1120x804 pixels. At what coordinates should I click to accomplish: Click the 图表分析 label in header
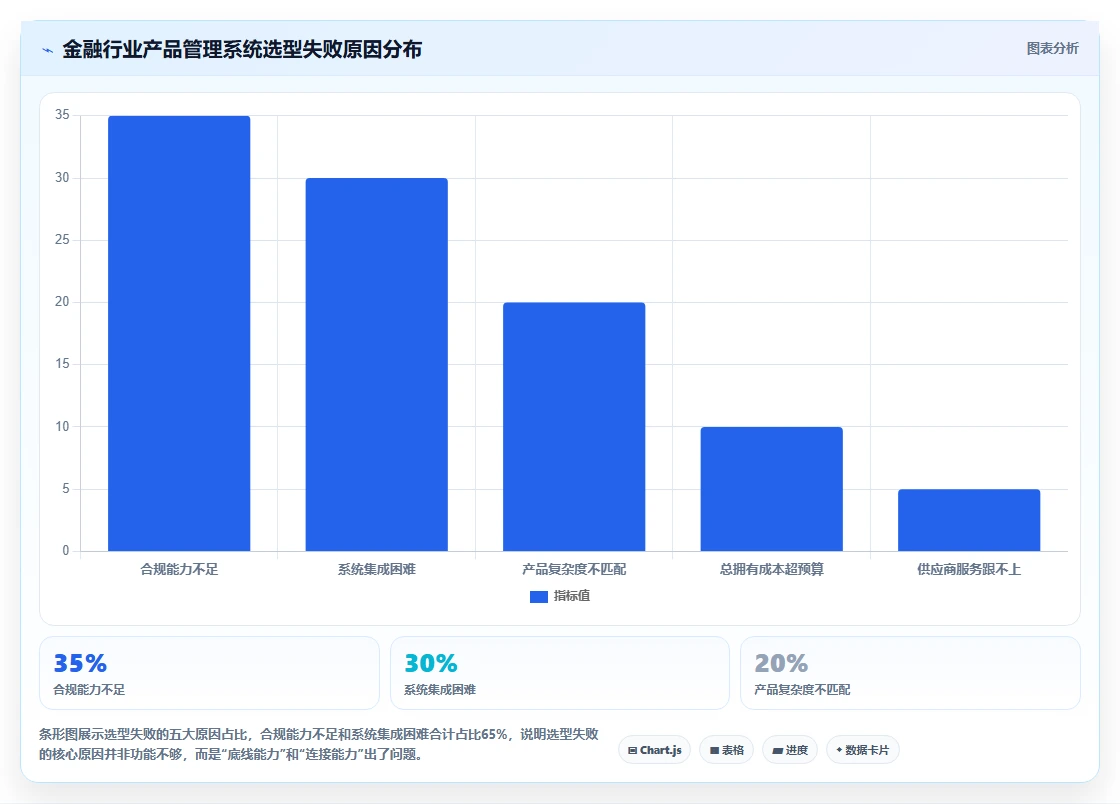pos(1052,49)
